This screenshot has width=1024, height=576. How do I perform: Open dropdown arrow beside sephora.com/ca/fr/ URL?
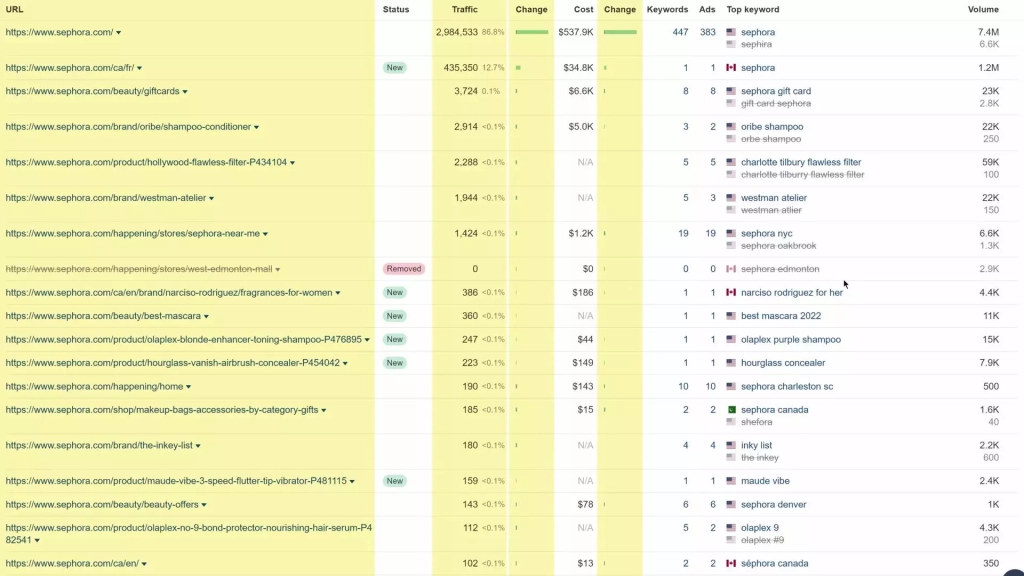(139, 68)
